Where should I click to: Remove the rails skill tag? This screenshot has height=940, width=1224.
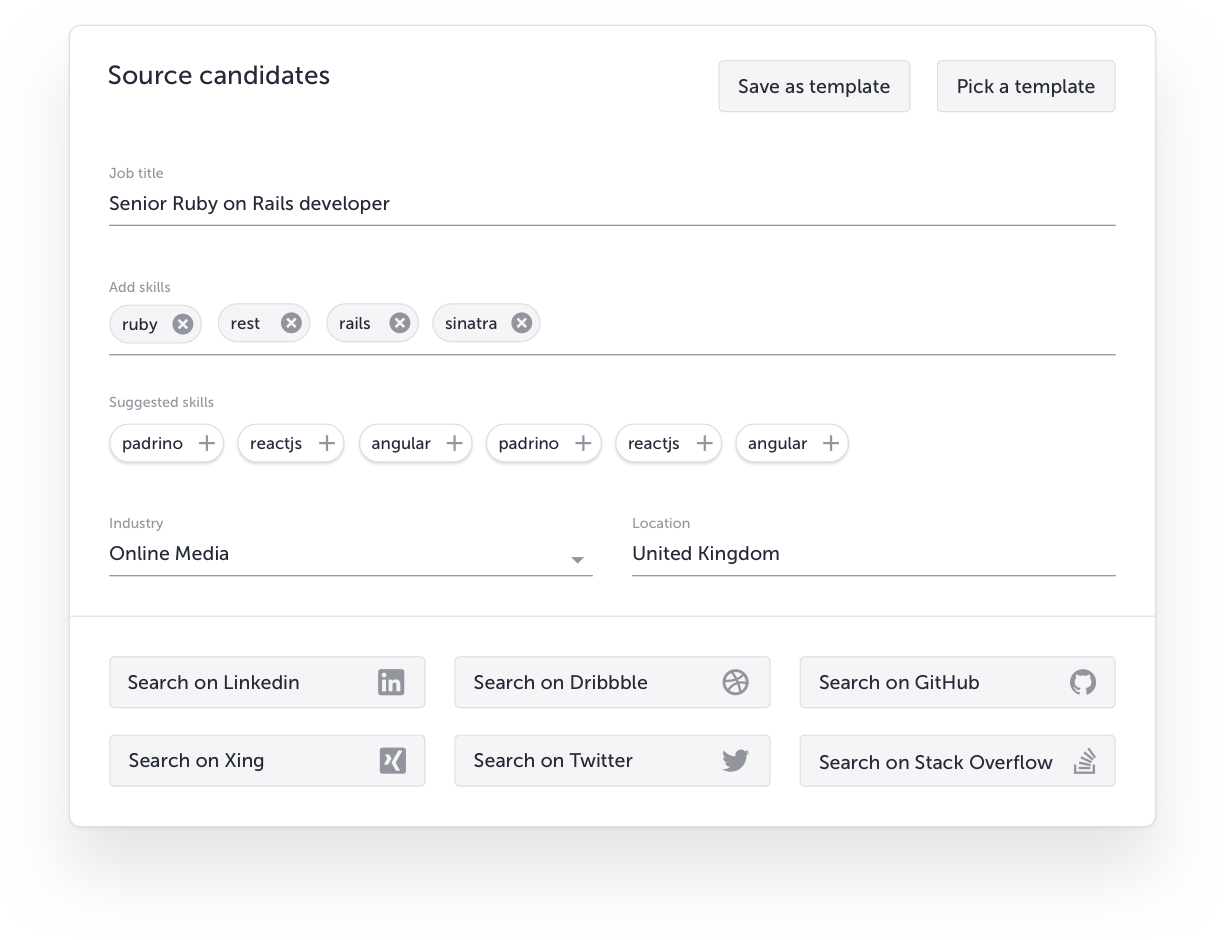[399, 323]
